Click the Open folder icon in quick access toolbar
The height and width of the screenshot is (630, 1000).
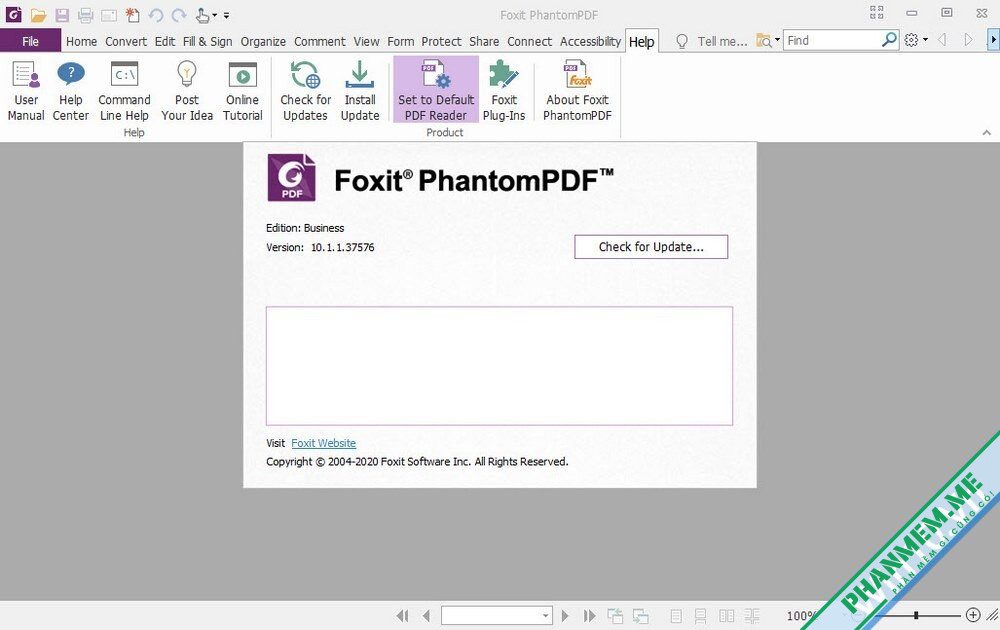tap(38, 15)
